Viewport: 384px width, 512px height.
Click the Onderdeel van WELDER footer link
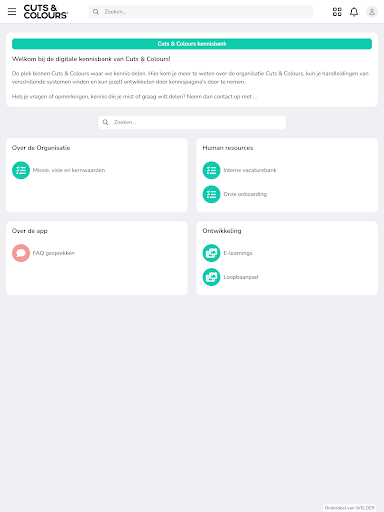(x=349, y=508)
